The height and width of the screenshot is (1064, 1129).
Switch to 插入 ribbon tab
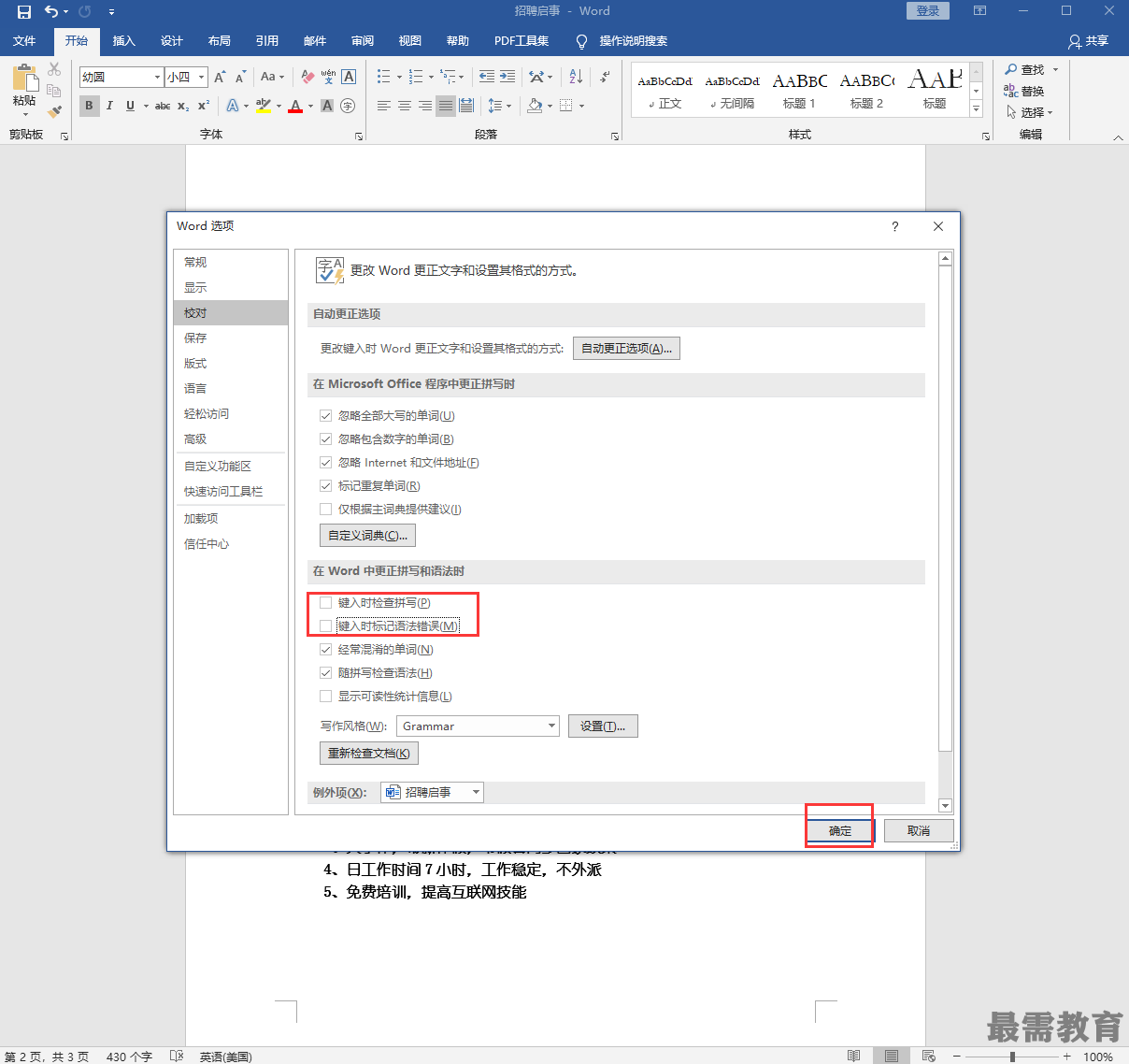pos(123,41)
